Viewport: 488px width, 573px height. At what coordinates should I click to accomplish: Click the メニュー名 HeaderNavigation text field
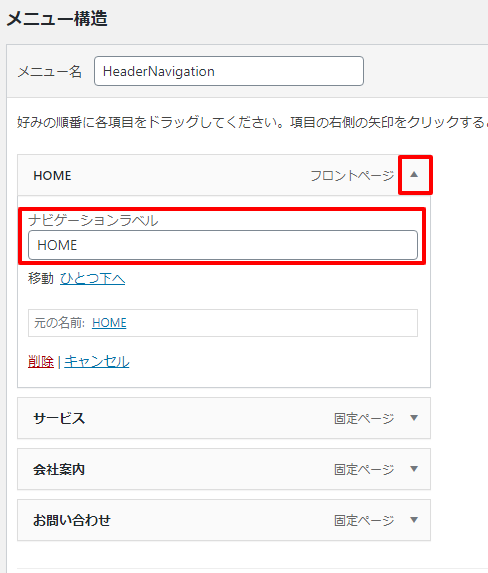tap(229, 71)
